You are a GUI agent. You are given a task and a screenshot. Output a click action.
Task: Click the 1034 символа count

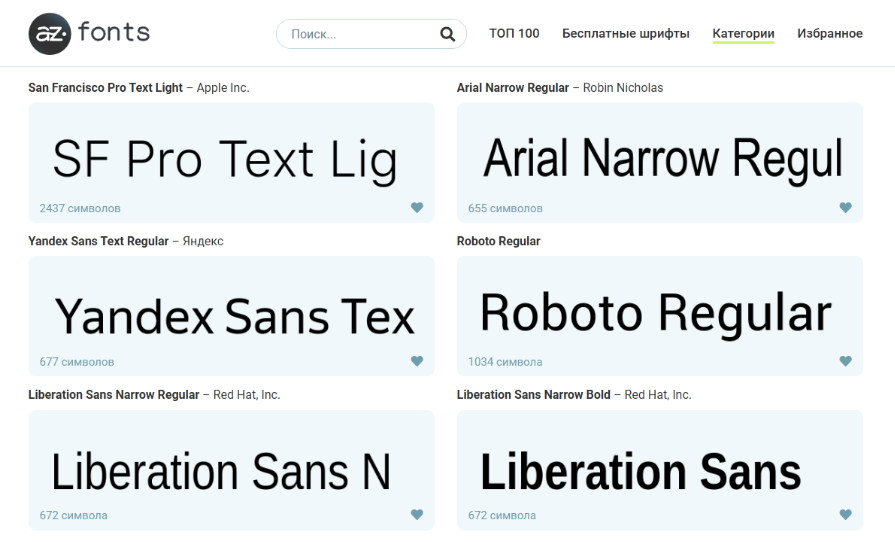(505, 362)
